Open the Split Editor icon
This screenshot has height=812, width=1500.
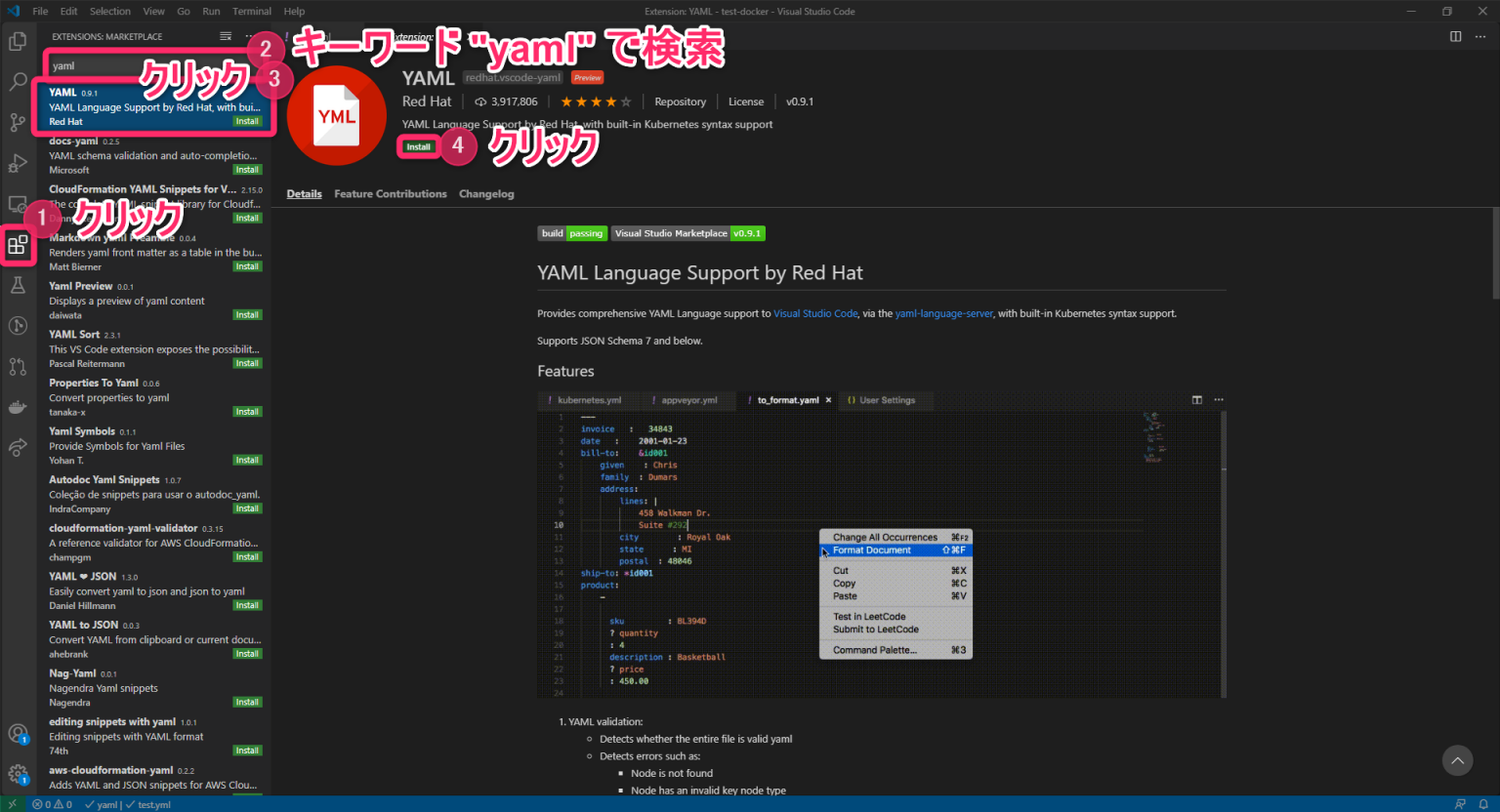(x=1455, y=35)
